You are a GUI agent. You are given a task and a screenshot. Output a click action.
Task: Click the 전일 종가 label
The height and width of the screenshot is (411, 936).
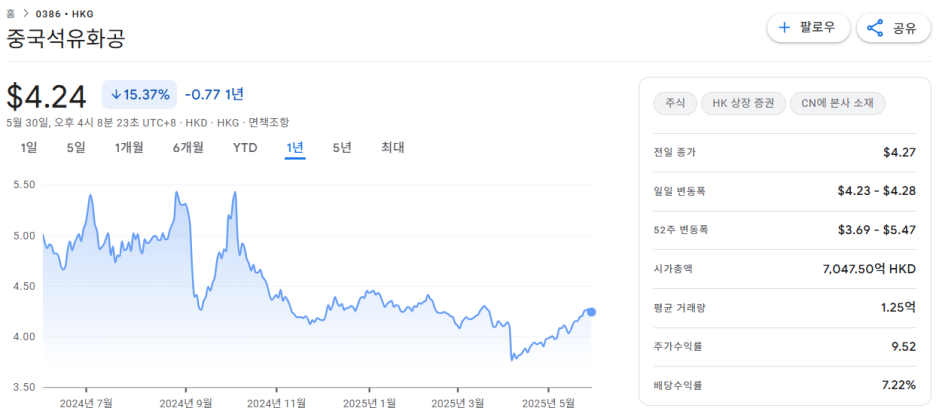point(675,153)
